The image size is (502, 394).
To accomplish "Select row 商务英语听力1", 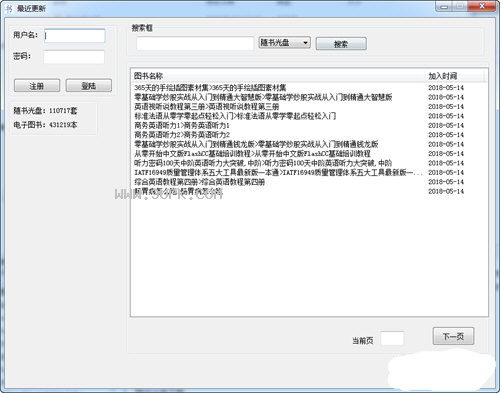I will click(309, 125).
